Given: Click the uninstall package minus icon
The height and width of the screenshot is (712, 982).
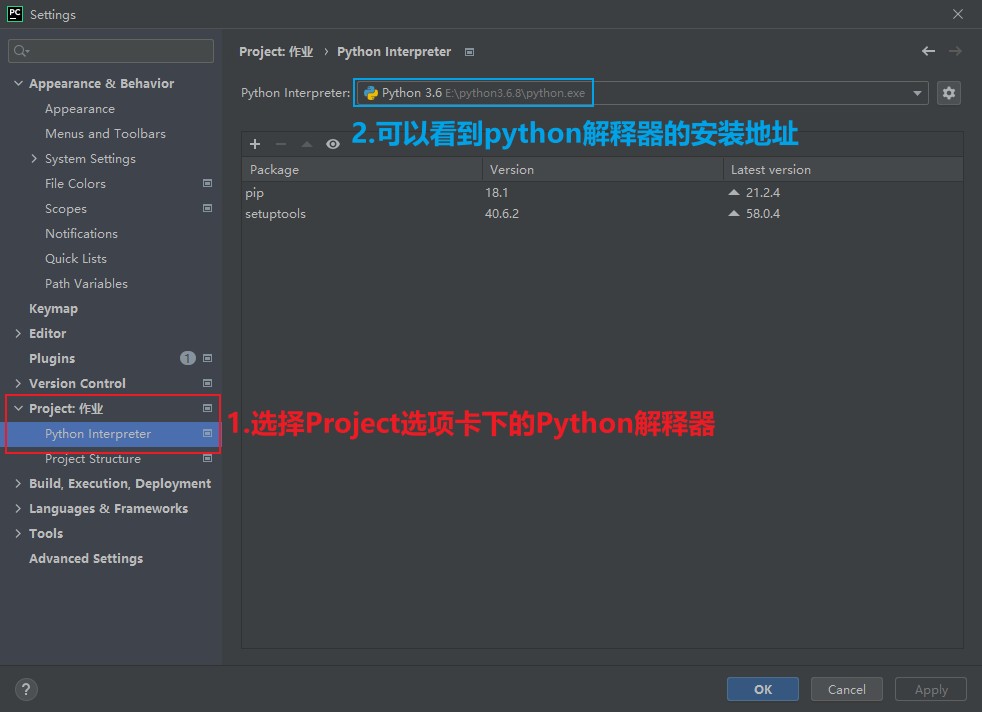Looking at the screenshot, I should click(x=281, y=144).
